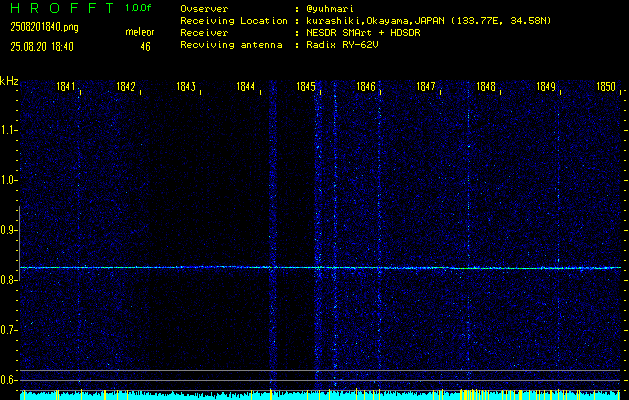Click the Receiver label
The width and height of the screenshot is (629, 400).
tap(204, 32)
